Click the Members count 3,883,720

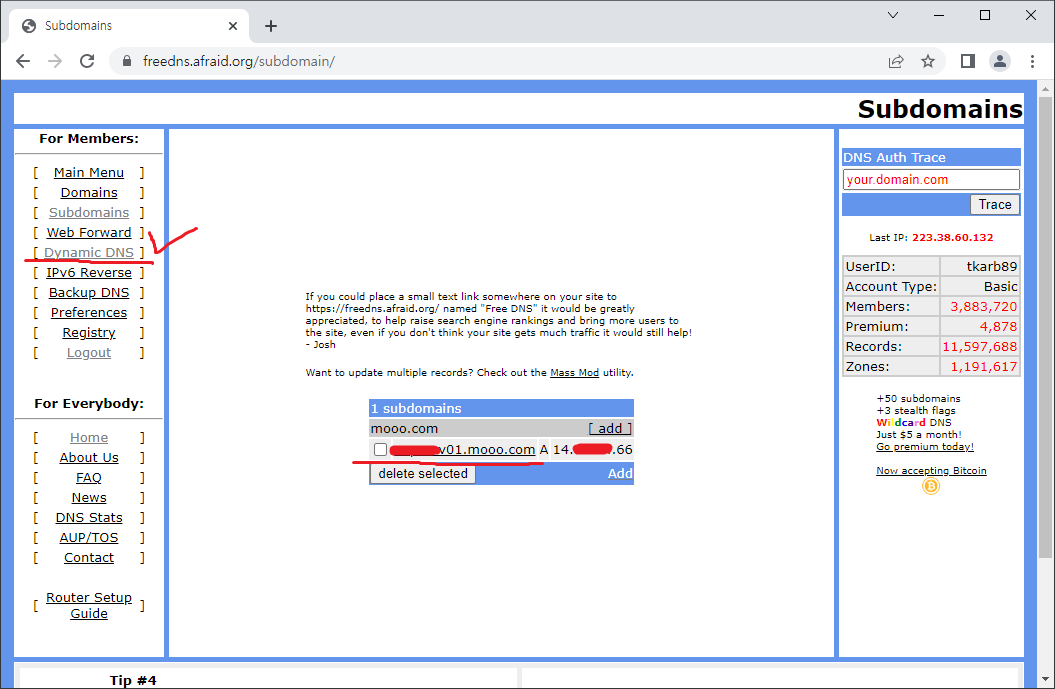(x=983, y=307)
